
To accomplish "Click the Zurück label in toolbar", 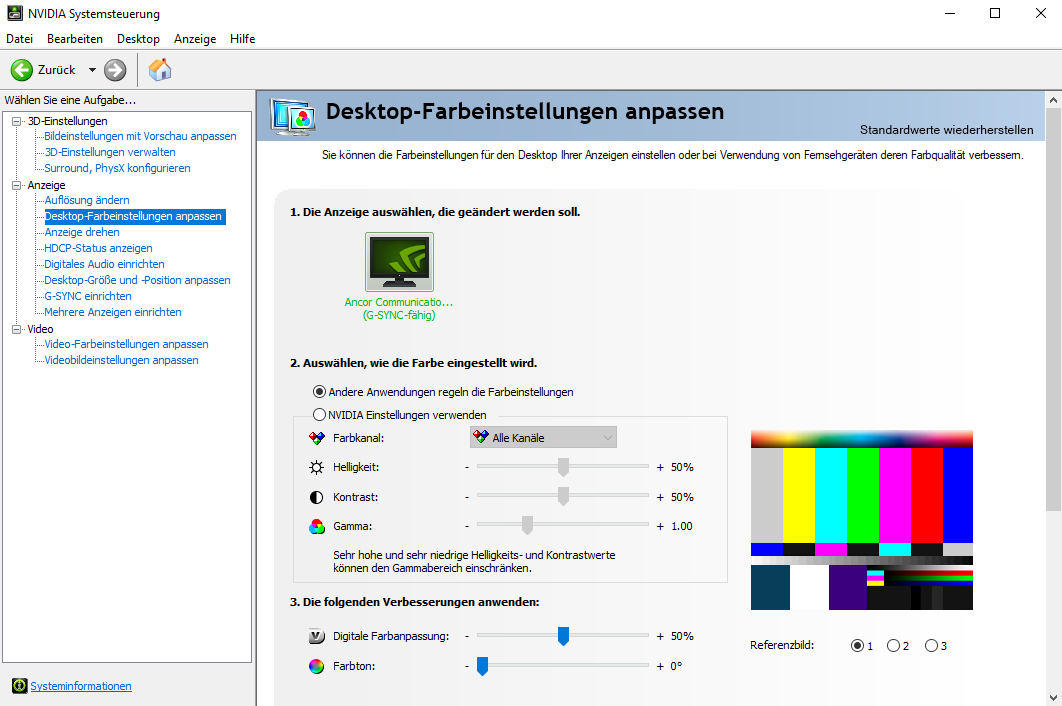I will pos(57,70).
